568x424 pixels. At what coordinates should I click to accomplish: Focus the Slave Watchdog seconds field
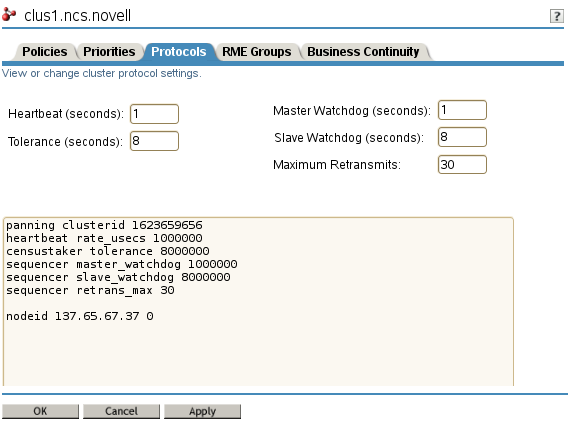[x=462, y=137]
